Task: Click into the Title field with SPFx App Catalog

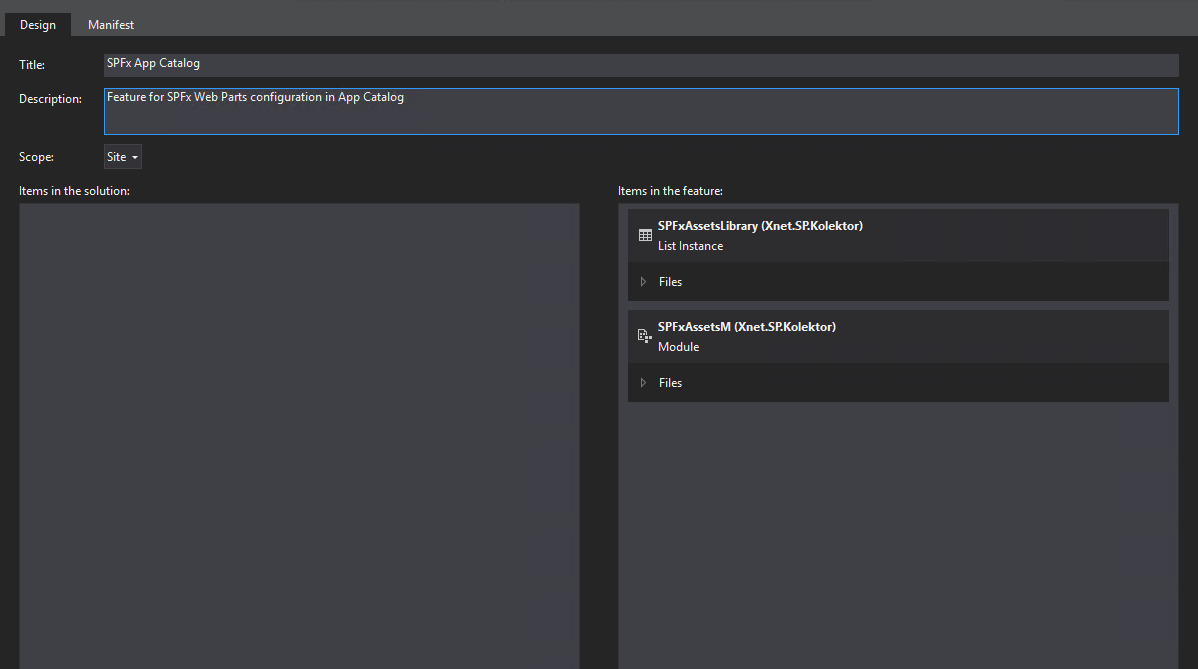Action: pyautogui.click(x=640, y=64)
